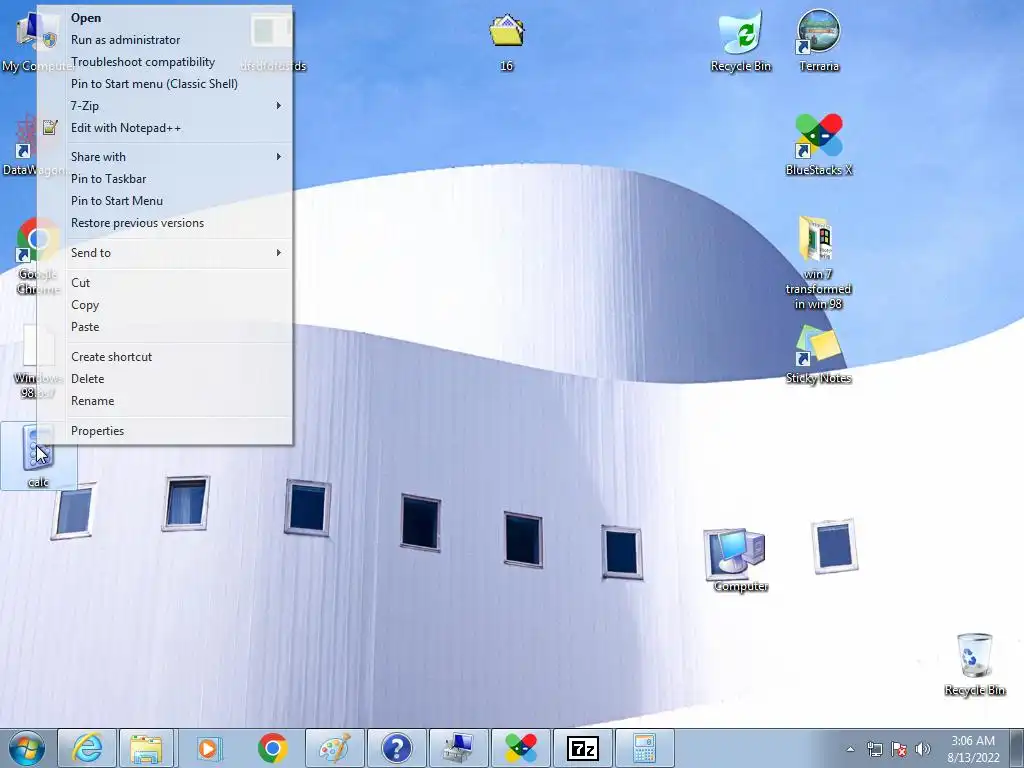The image size is (1024, 768).
Task: Select the empty Recycle Bin icon at bottom right
Action: 974,664
